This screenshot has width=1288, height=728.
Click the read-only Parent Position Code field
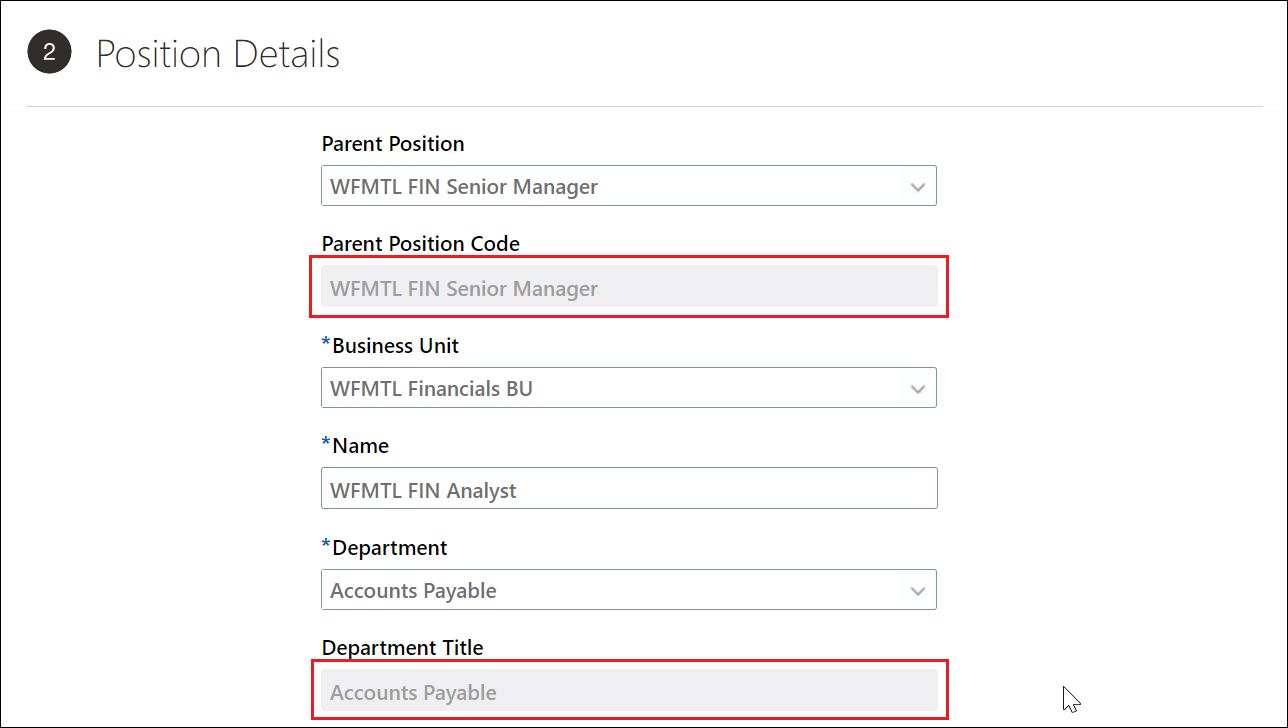click(629, 288)
